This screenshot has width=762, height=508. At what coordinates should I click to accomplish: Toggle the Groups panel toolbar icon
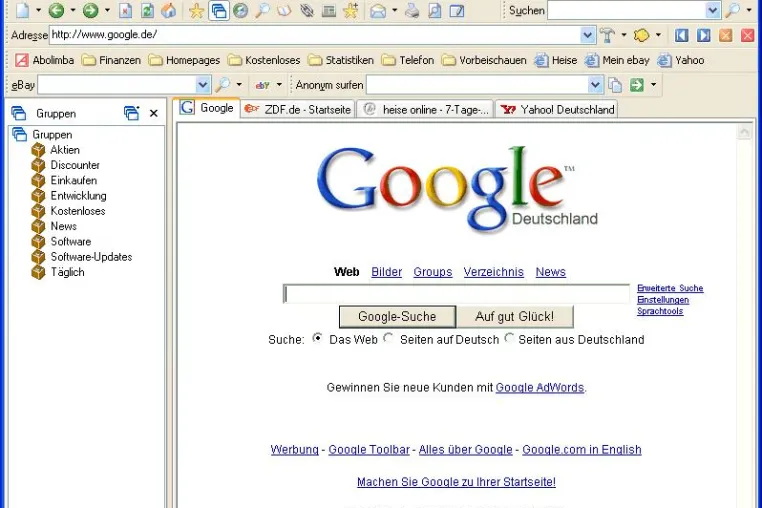219,10
